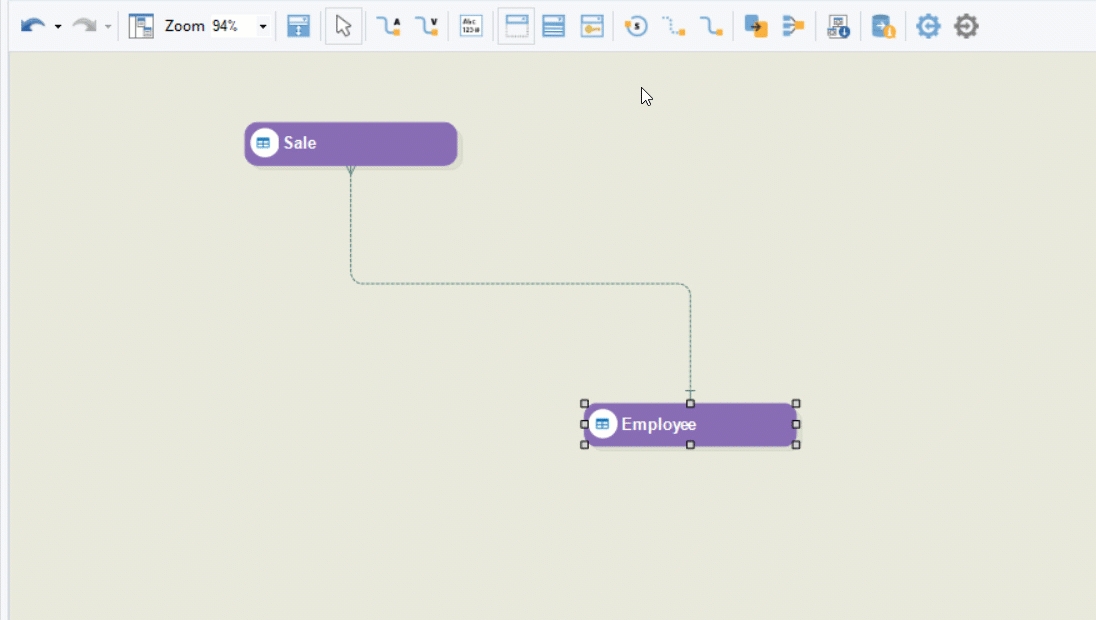Click the Abc 123 text label icon

pos(471,26)
